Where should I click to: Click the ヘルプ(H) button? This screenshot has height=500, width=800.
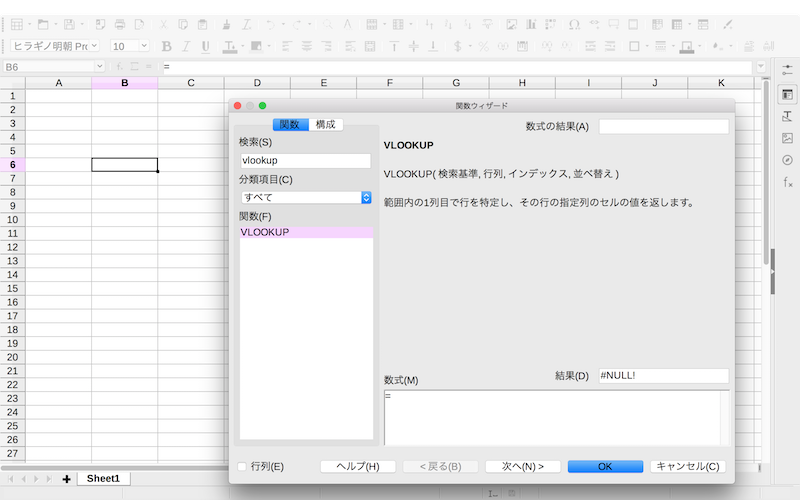coord(358,466)
